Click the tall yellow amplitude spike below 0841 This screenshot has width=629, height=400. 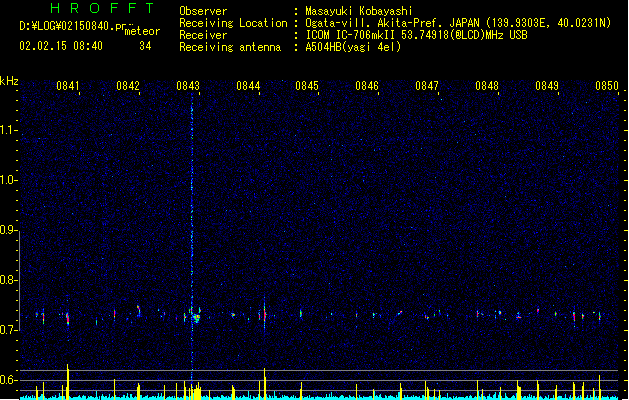[68, 381]
